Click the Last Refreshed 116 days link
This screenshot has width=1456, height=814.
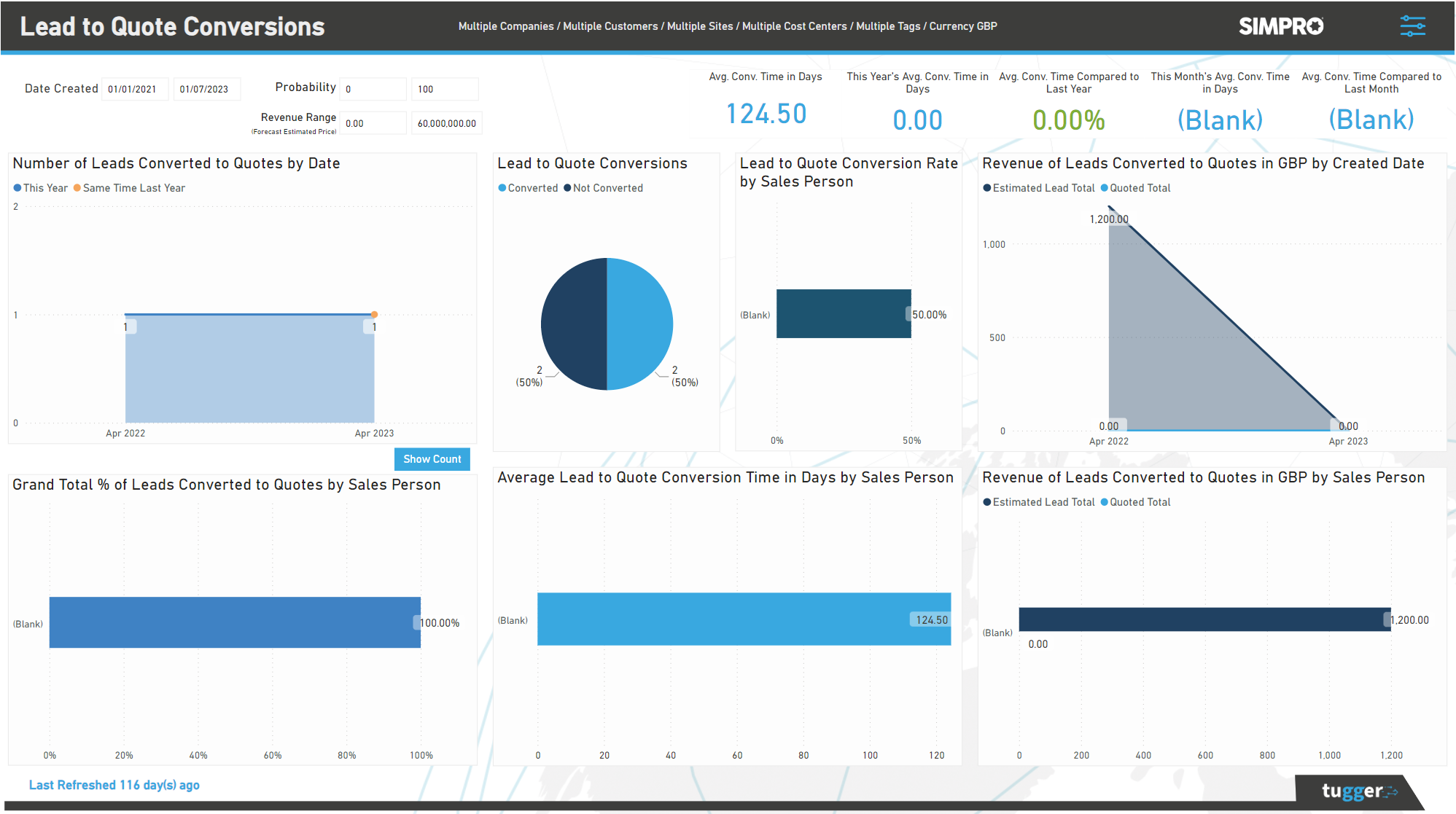click(114, 785)
